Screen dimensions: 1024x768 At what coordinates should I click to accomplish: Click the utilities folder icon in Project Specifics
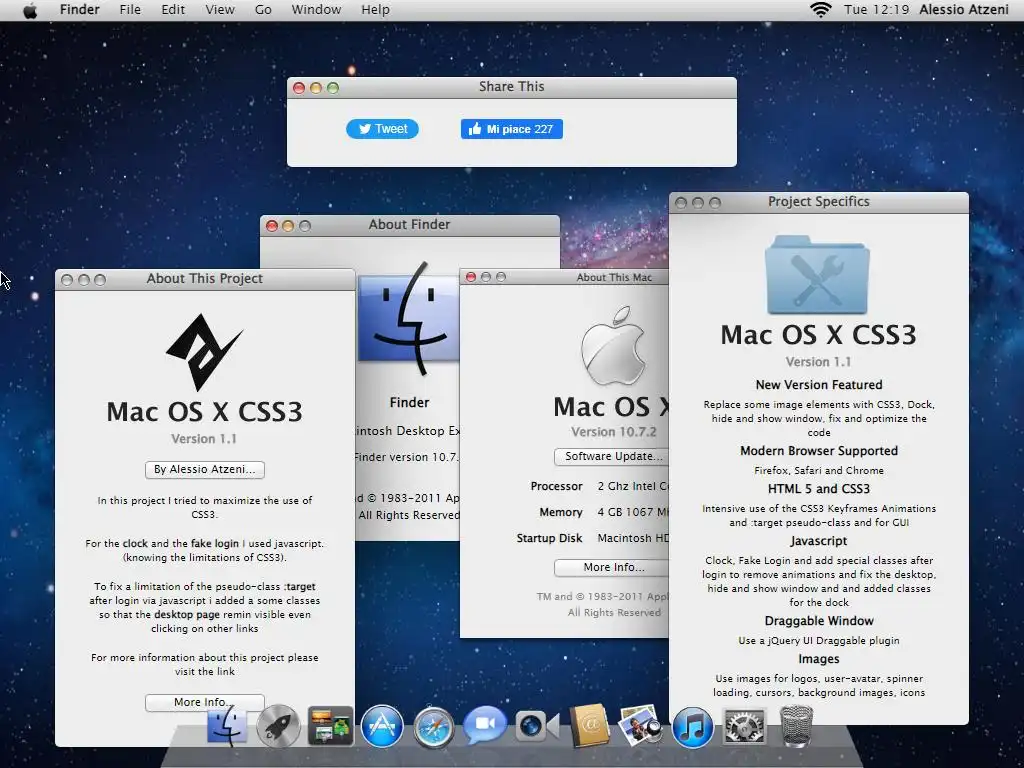coord(818,275)
